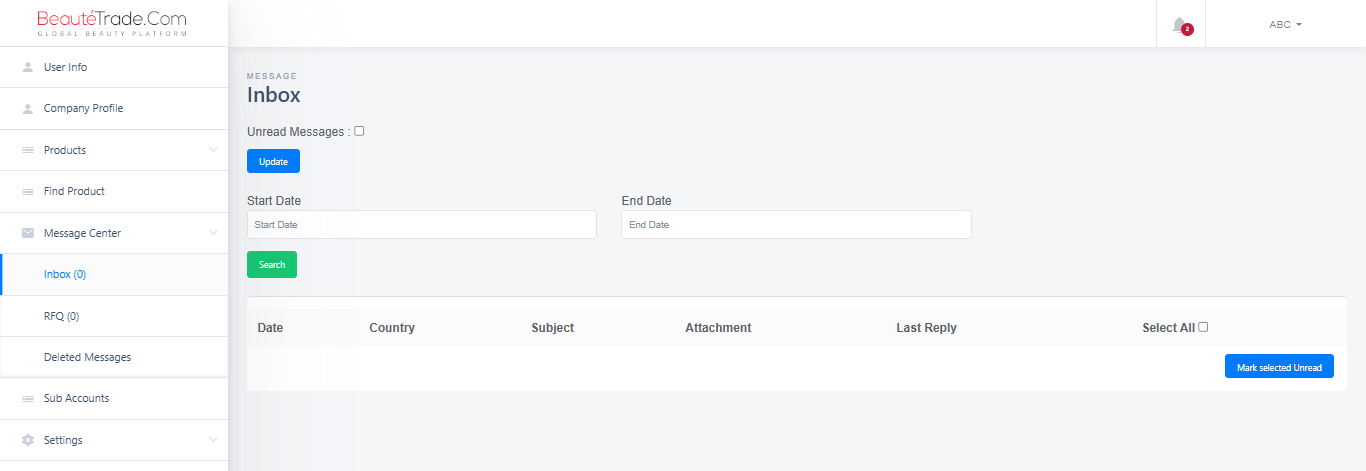This screenshot has width=1366, height=471.
Task: Click the User Info person icon
Action: tap(28, 67)
